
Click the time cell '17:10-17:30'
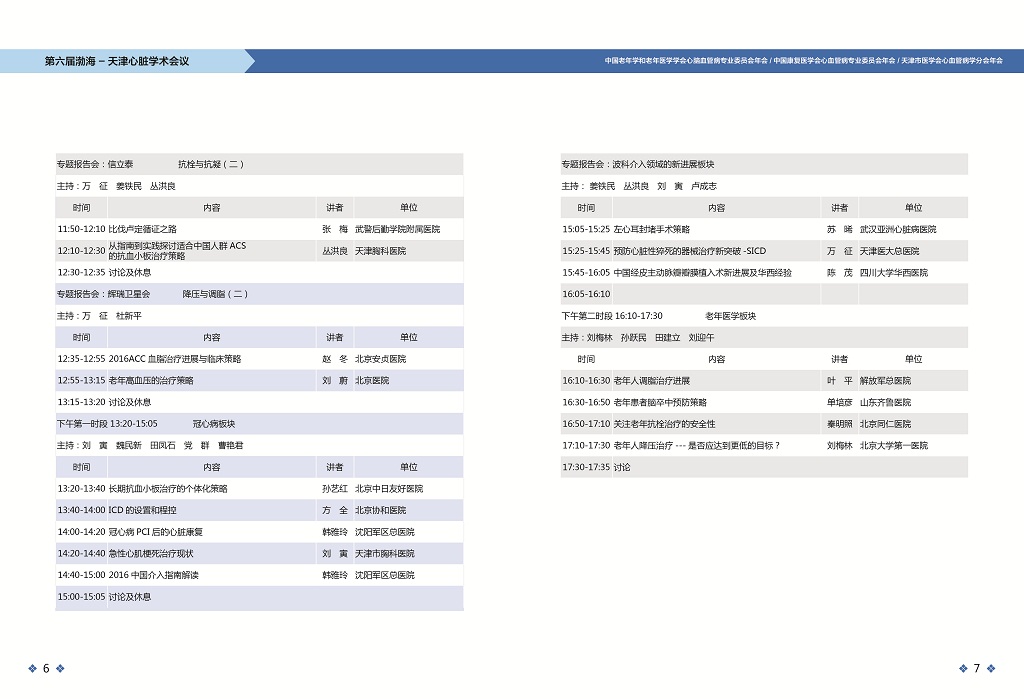tap(586, 446)
